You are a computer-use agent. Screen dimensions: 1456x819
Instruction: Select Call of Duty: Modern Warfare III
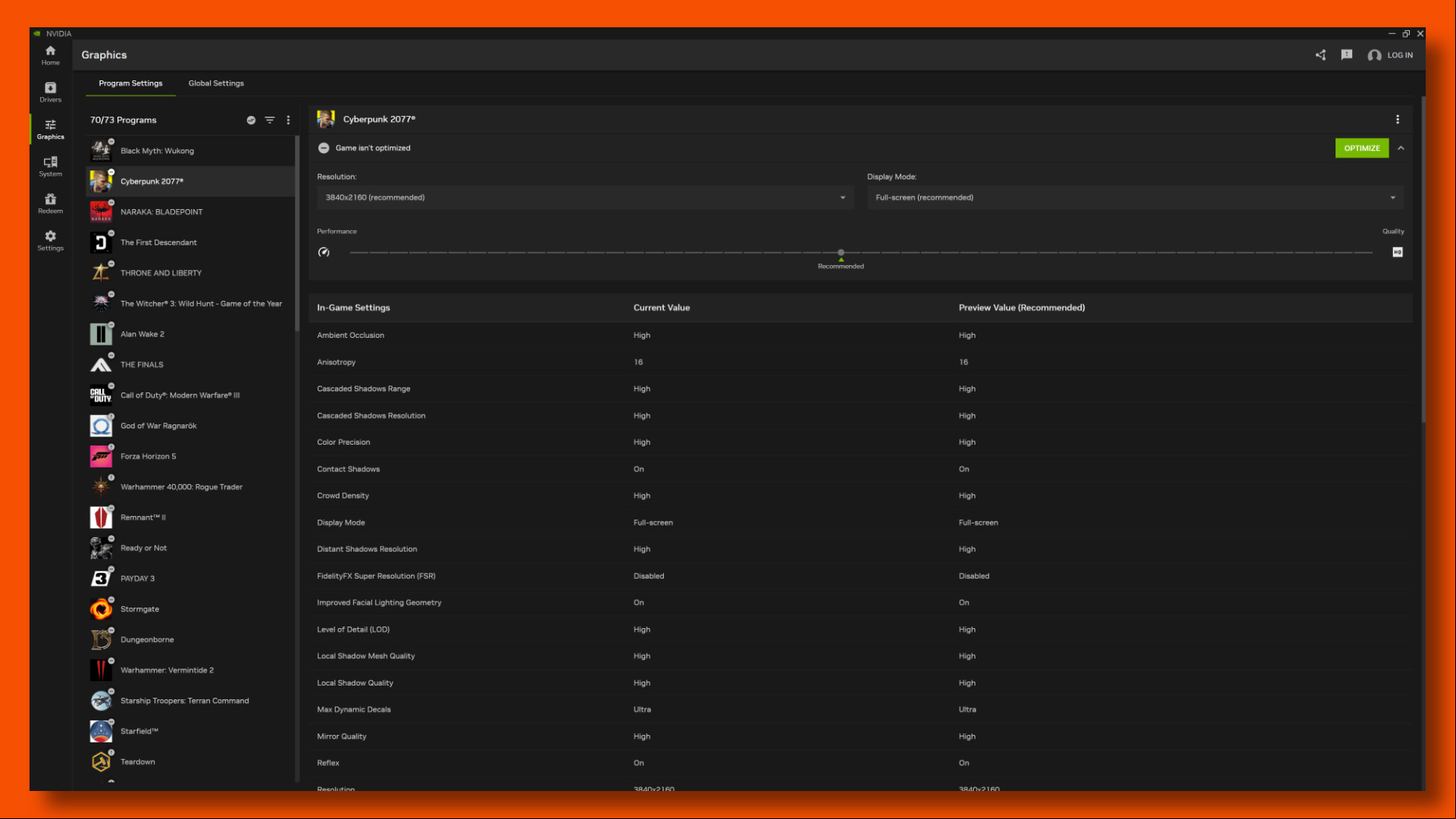(190, 395)
